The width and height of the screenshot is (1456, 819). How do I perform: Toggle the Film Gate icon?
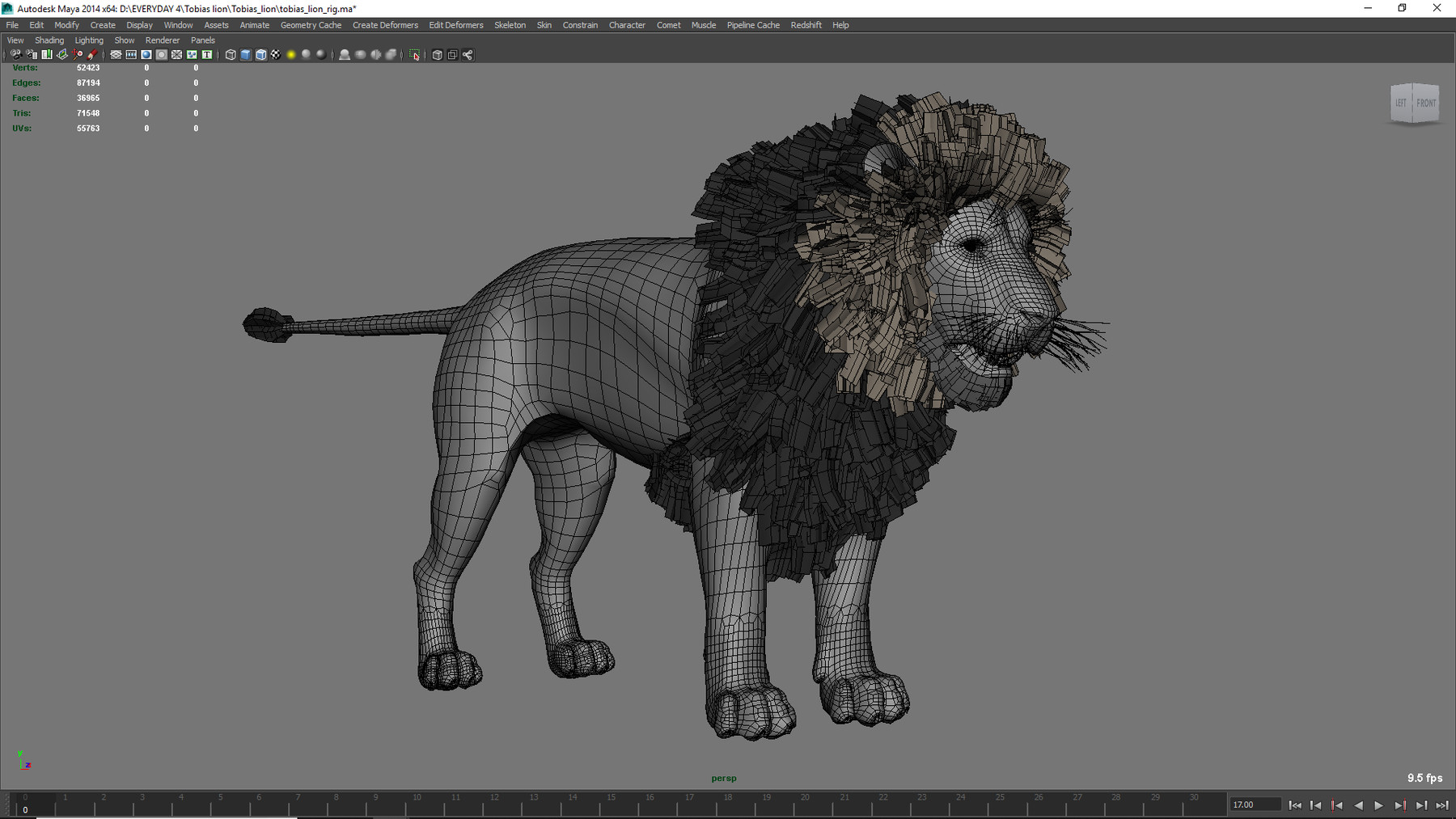(131, 55)
